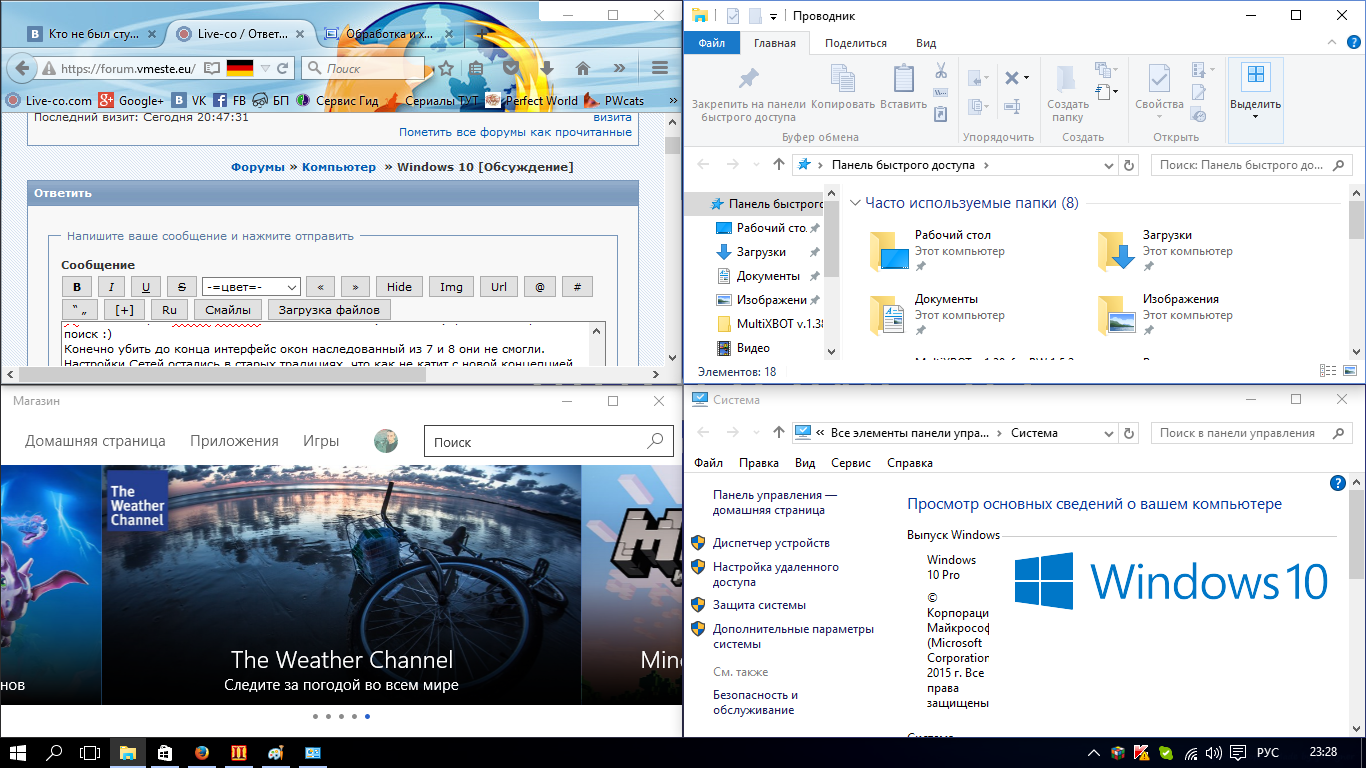Click the up-arrow button in Explorer navigation
The image size is (1366, 768).
coord(779,165)
